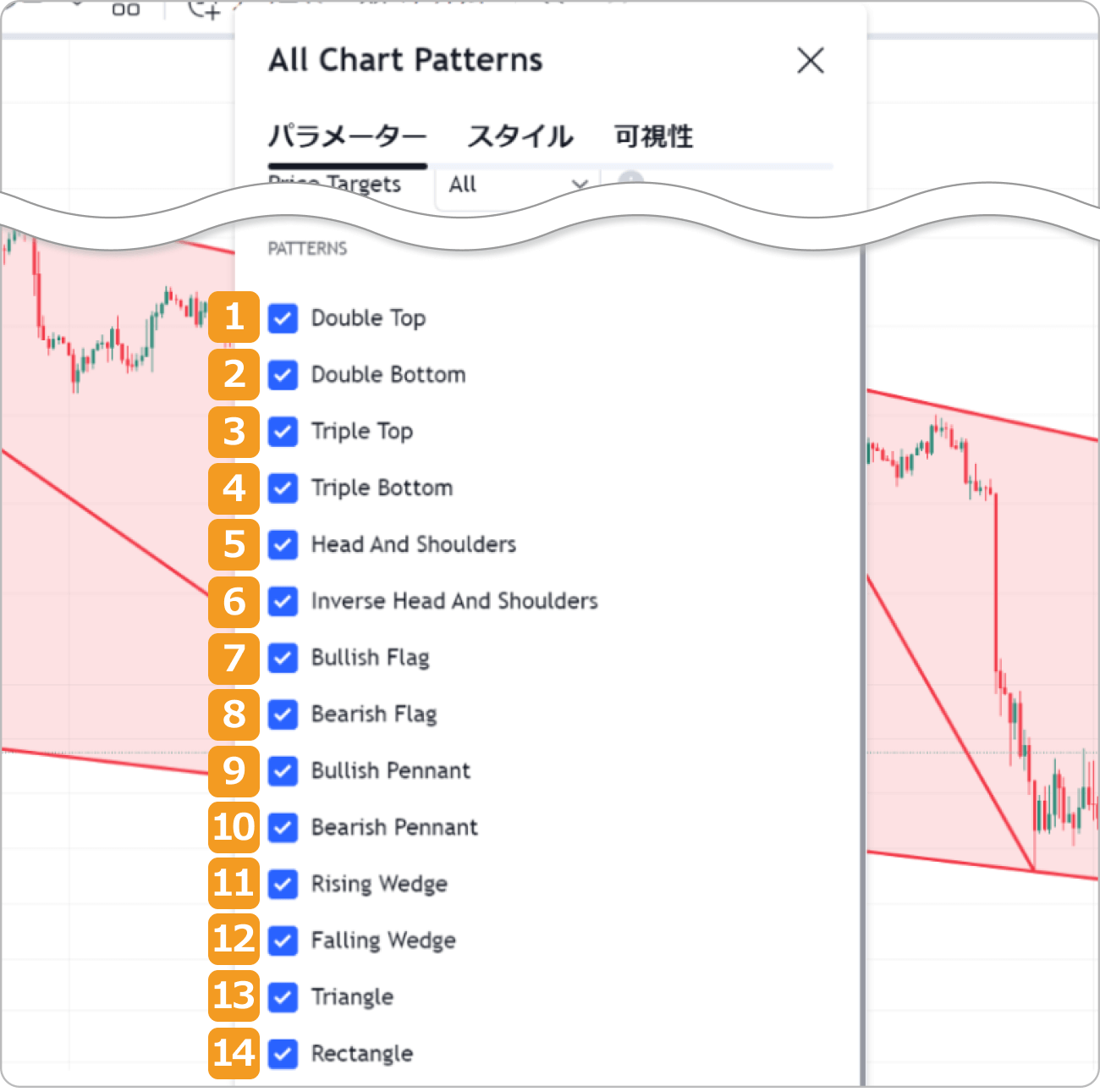This screenshot has width=1100, height=1092.
Task: Disable the Bullish Pennant checkbox
Action: click(x=283, y=771)
